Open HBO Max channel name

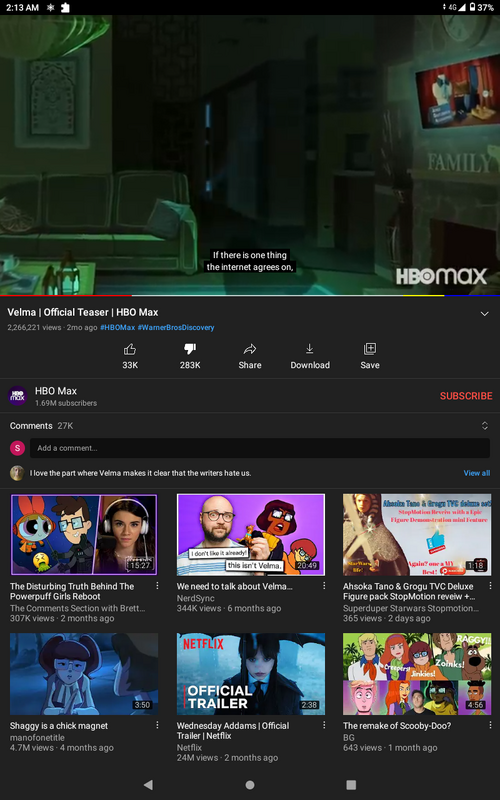click(x=56, y=391)
